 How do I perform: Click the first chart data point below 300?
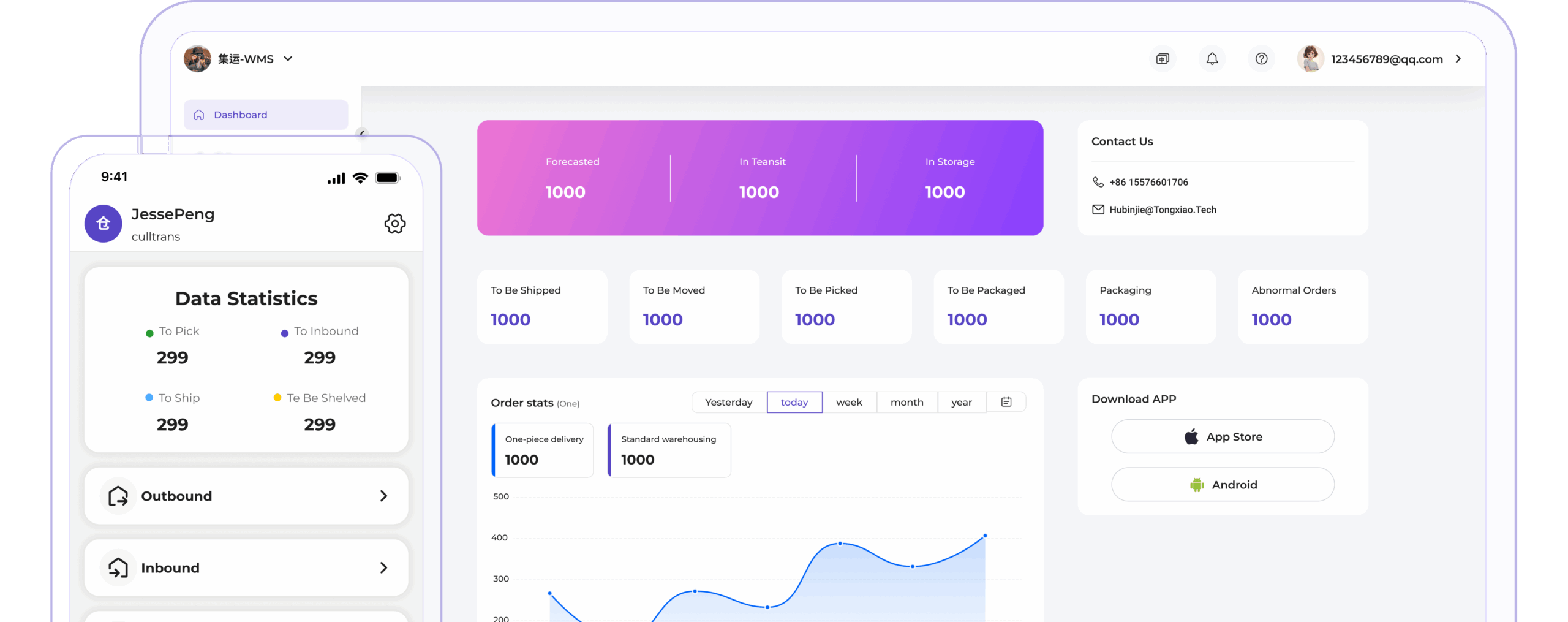(550, 593)
